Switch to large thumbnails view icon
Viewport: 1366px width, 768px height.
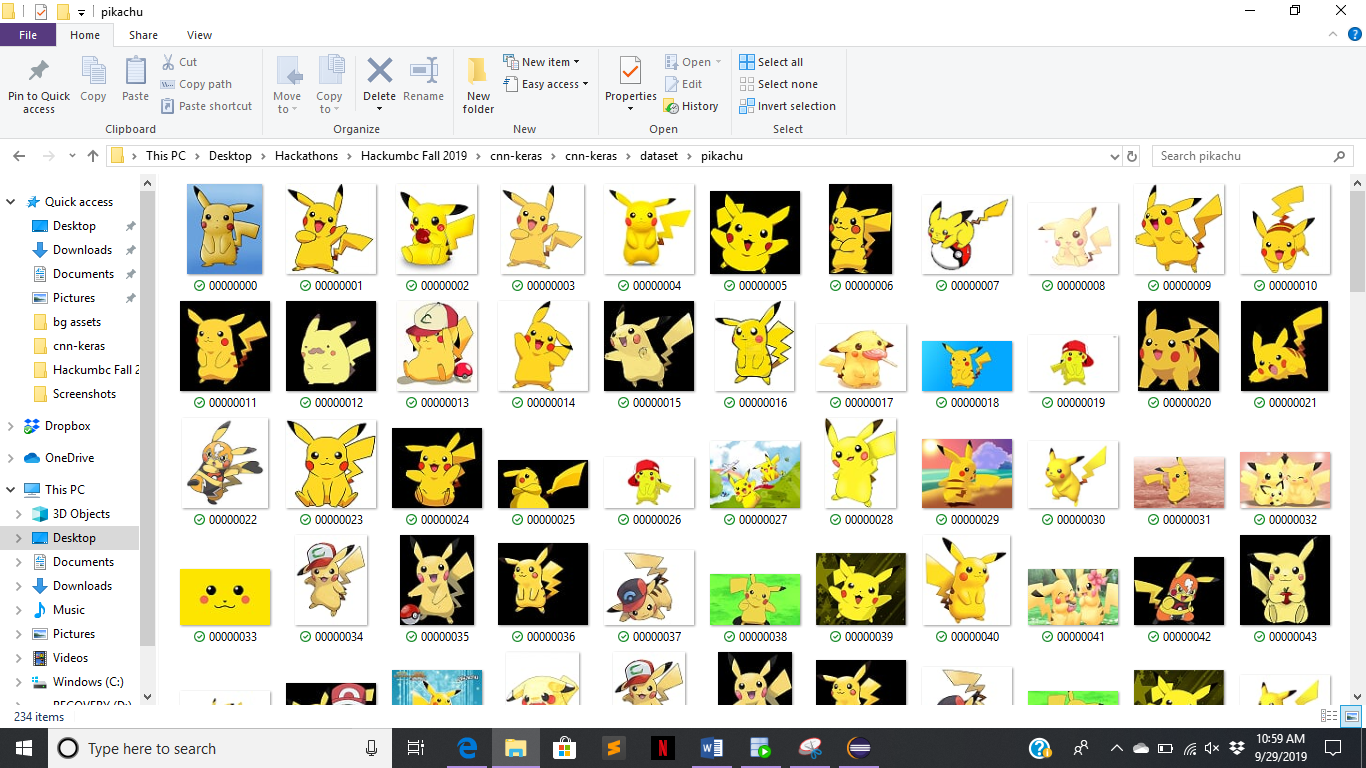(1351, 716)
